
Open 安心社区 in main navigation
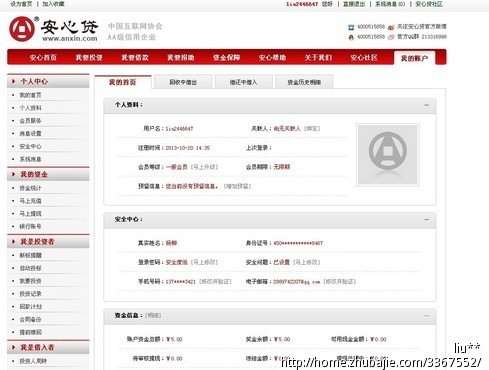[x=364, y=58]
